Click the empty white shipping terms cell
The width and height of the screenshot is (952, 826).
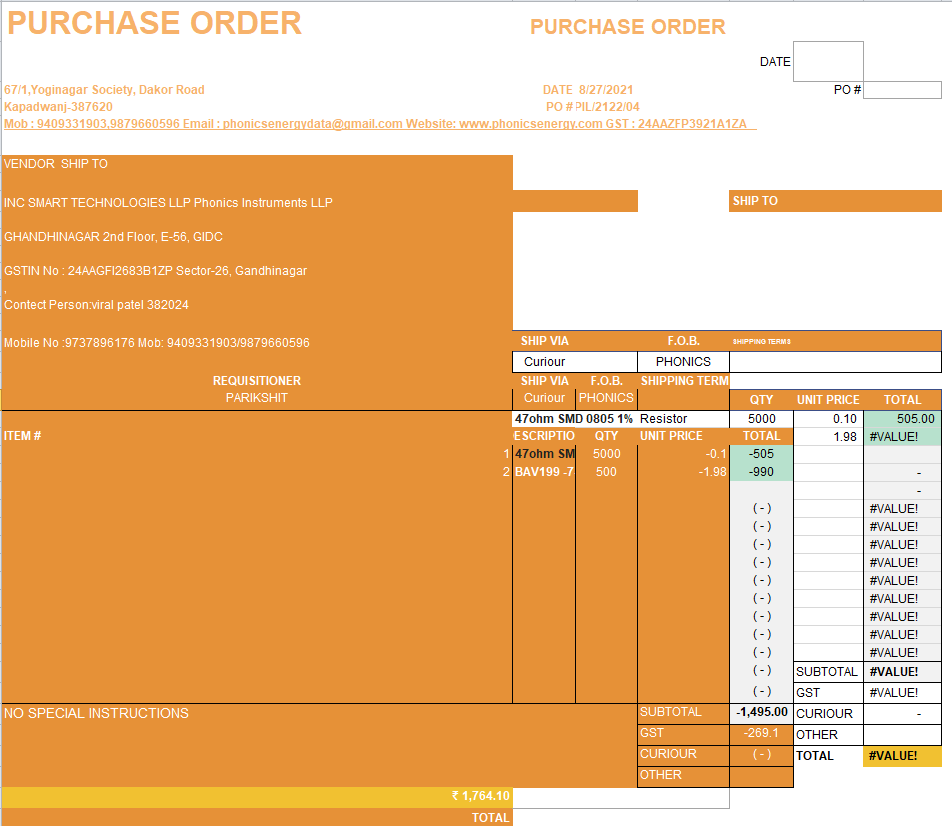[x=835, y=362]
